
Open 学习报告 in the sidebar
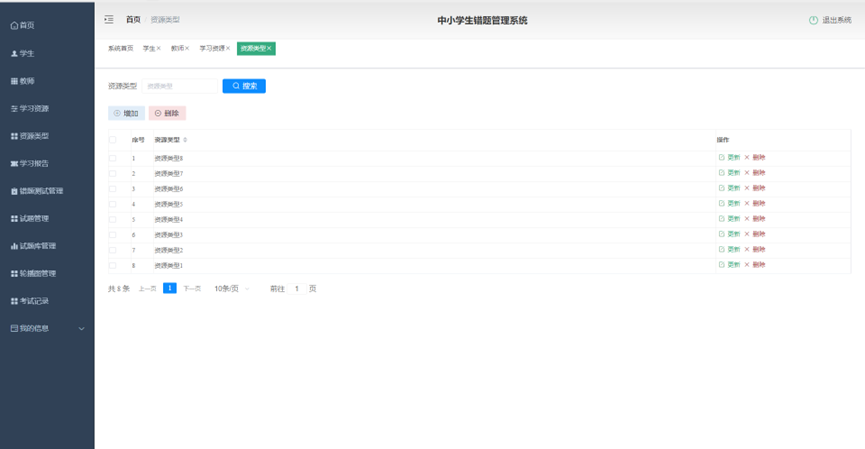[30, 164]
